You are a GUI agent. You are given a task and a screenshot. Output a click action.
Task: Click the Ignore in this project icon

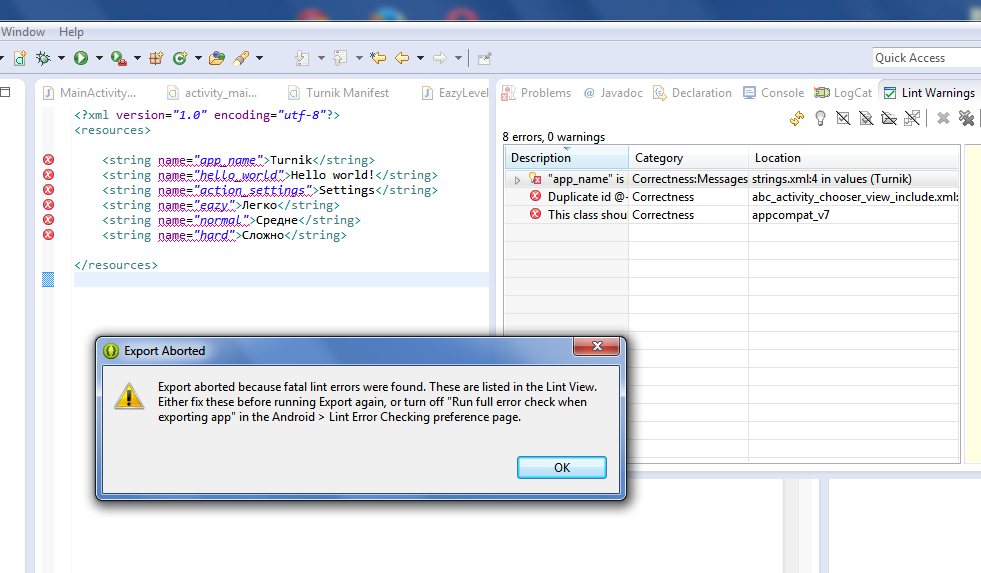[x=889, y=118]
